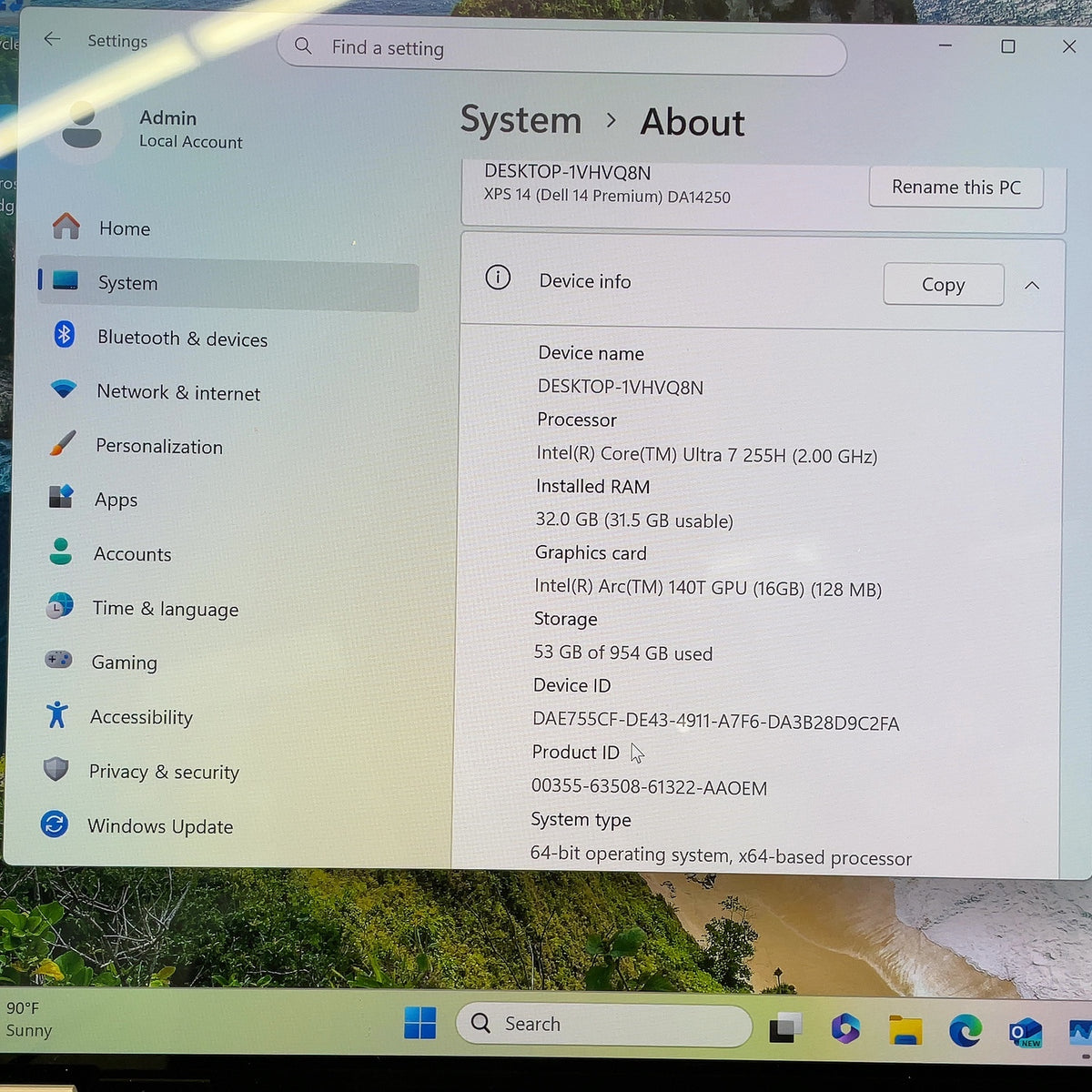Click the search magnifier in Find a setting
1092x1092 pixels.
coord(303,46)
